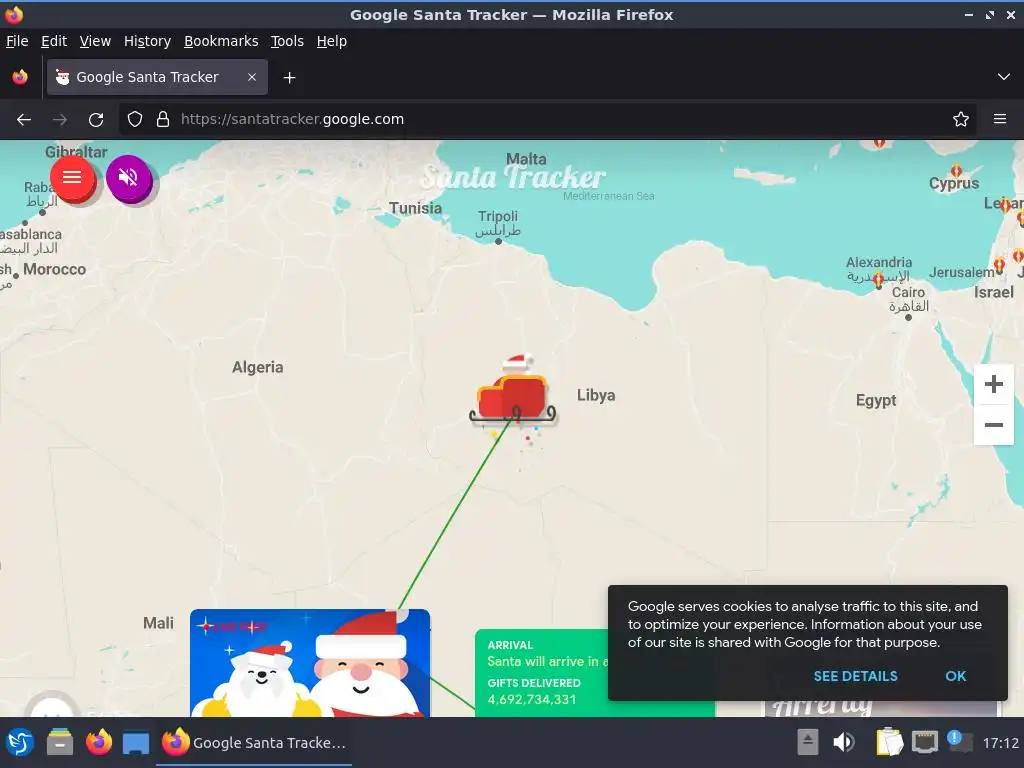Click the Algeria country label

pyautogui.click(x=257, y=367)
